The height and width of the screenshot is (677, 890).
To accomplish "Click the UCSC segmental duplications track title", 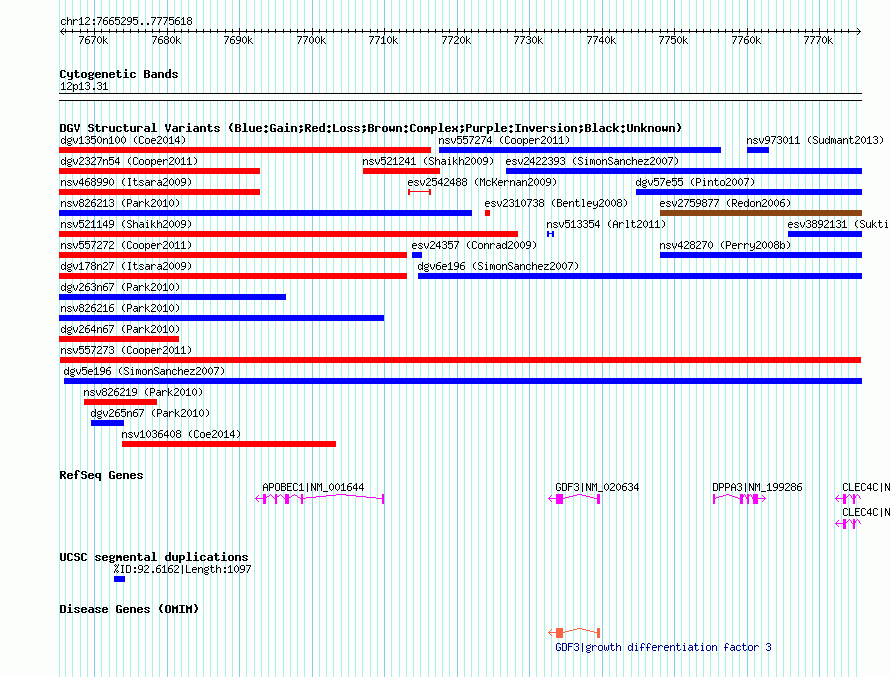I will click(x=154, y=557).
